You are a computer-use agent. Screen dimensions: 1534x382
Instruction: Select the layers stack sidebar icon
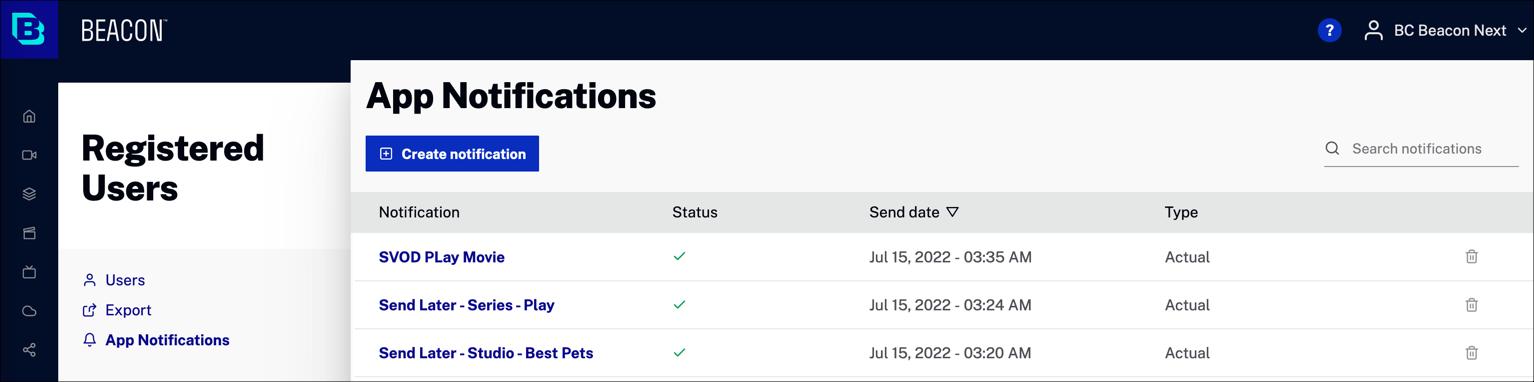pyautogui.click(x=29, y=194)
